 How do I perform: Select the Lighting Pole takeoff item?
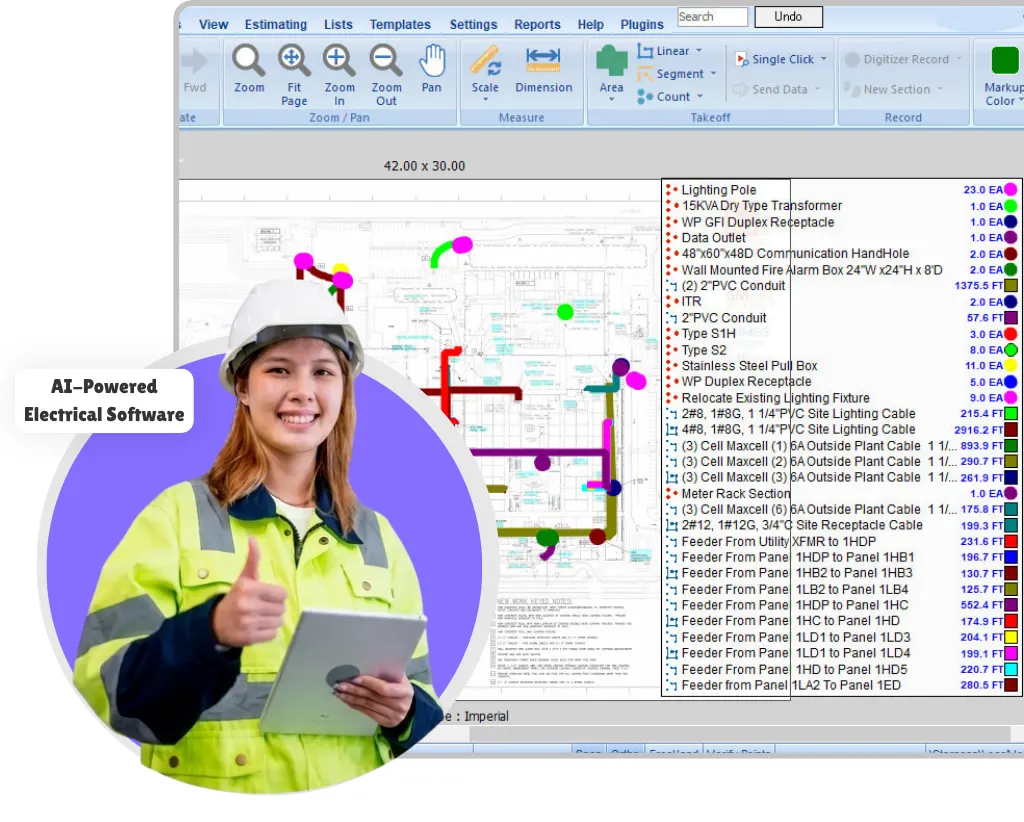(x=718, y=190)
